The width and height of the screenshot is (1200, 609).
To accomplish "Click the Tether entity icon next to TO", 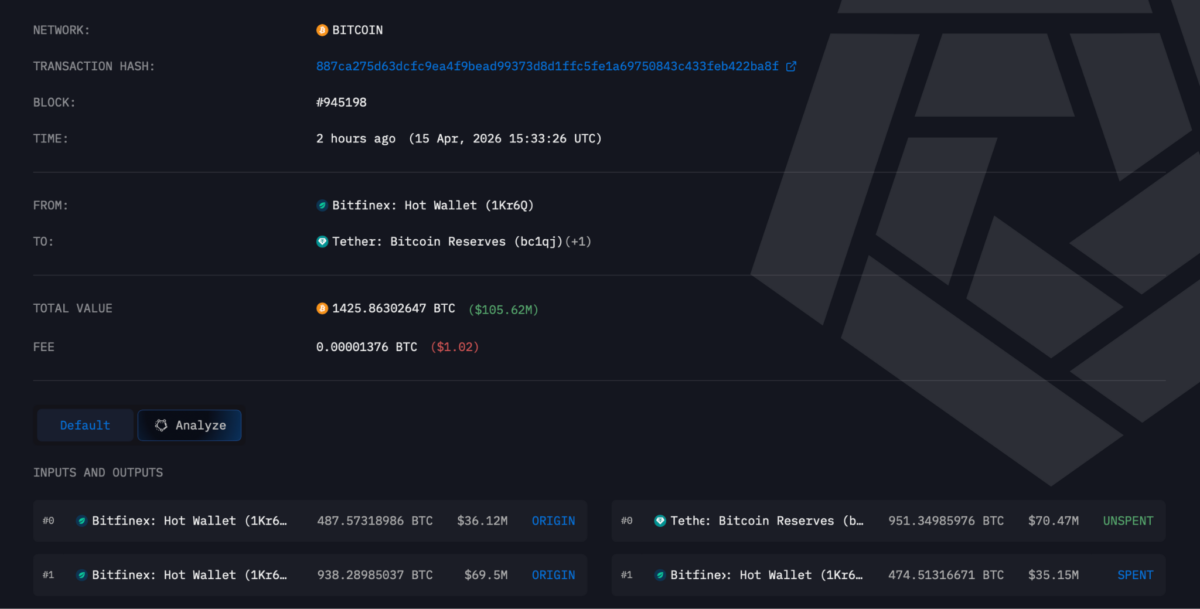I will coord(322,241).
